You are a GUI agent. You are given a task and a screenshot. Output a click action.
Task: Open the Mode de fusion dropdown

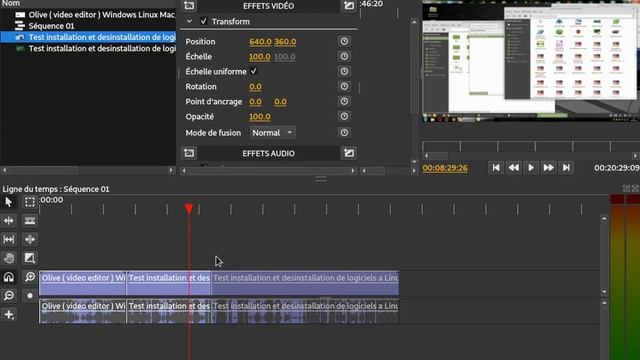272,133
